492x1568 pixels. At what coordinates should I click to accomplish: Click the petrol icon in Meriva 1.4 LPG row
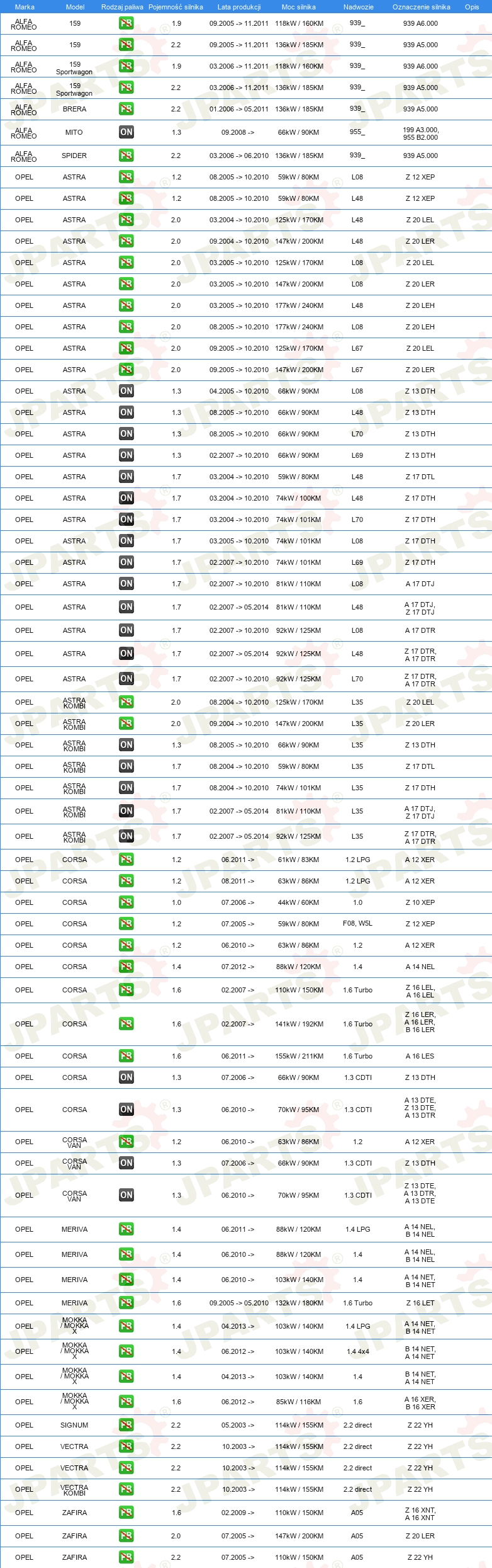tap(126, 1229)
